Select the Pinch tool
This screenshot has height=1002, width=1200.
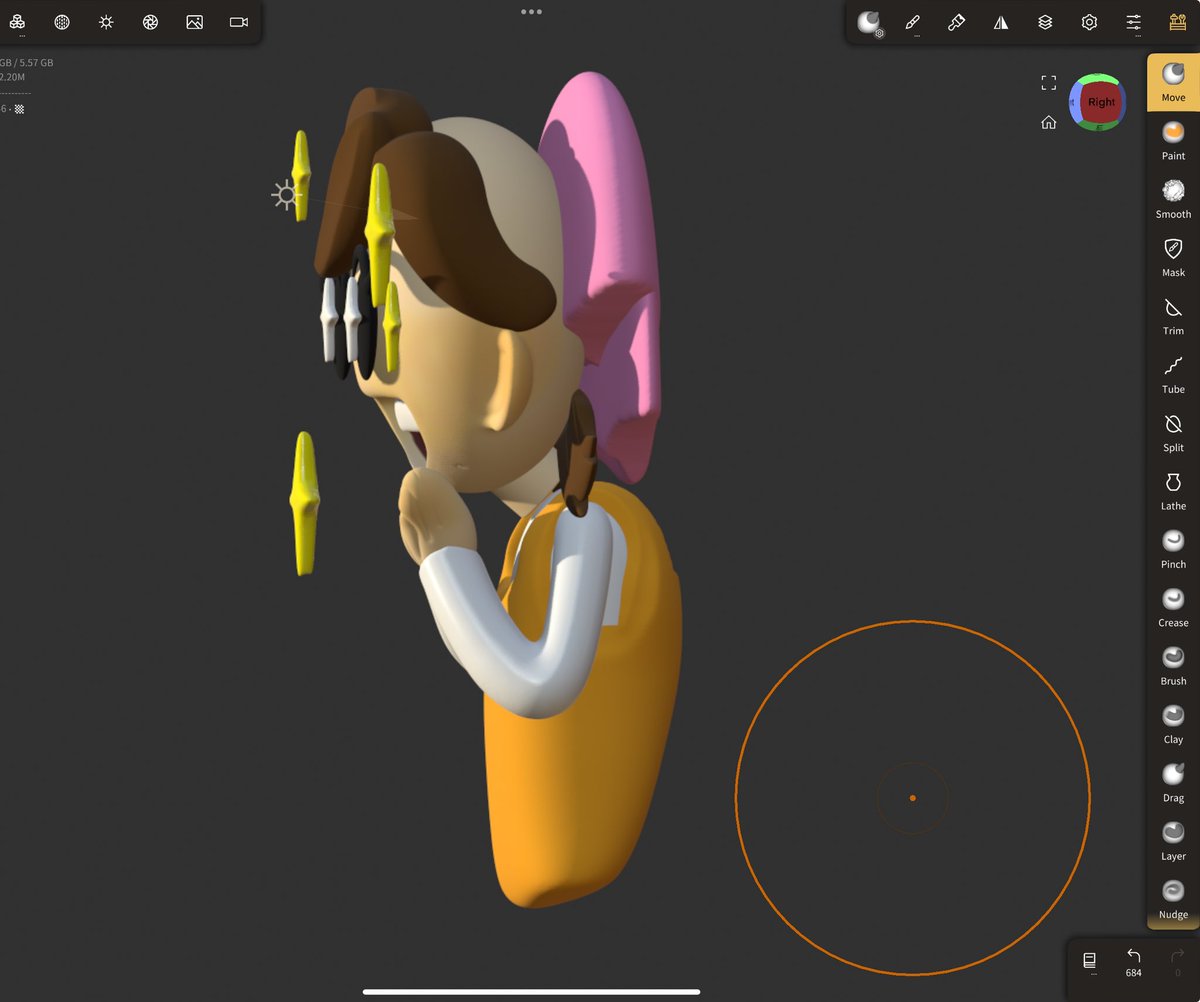click(x=1173, y=549)
